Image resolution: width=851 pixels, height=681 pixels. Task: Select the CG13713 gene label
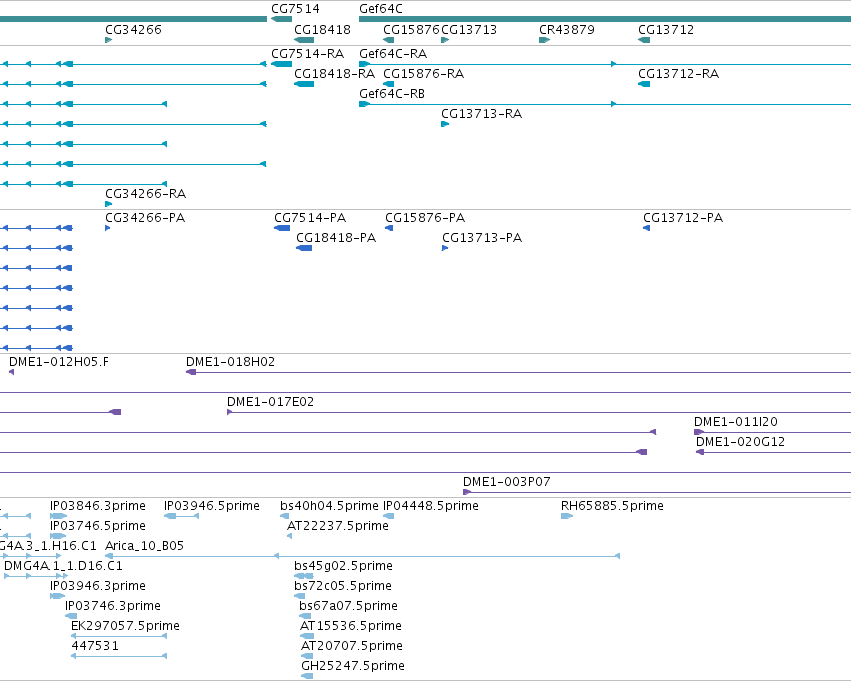(469, 29)
